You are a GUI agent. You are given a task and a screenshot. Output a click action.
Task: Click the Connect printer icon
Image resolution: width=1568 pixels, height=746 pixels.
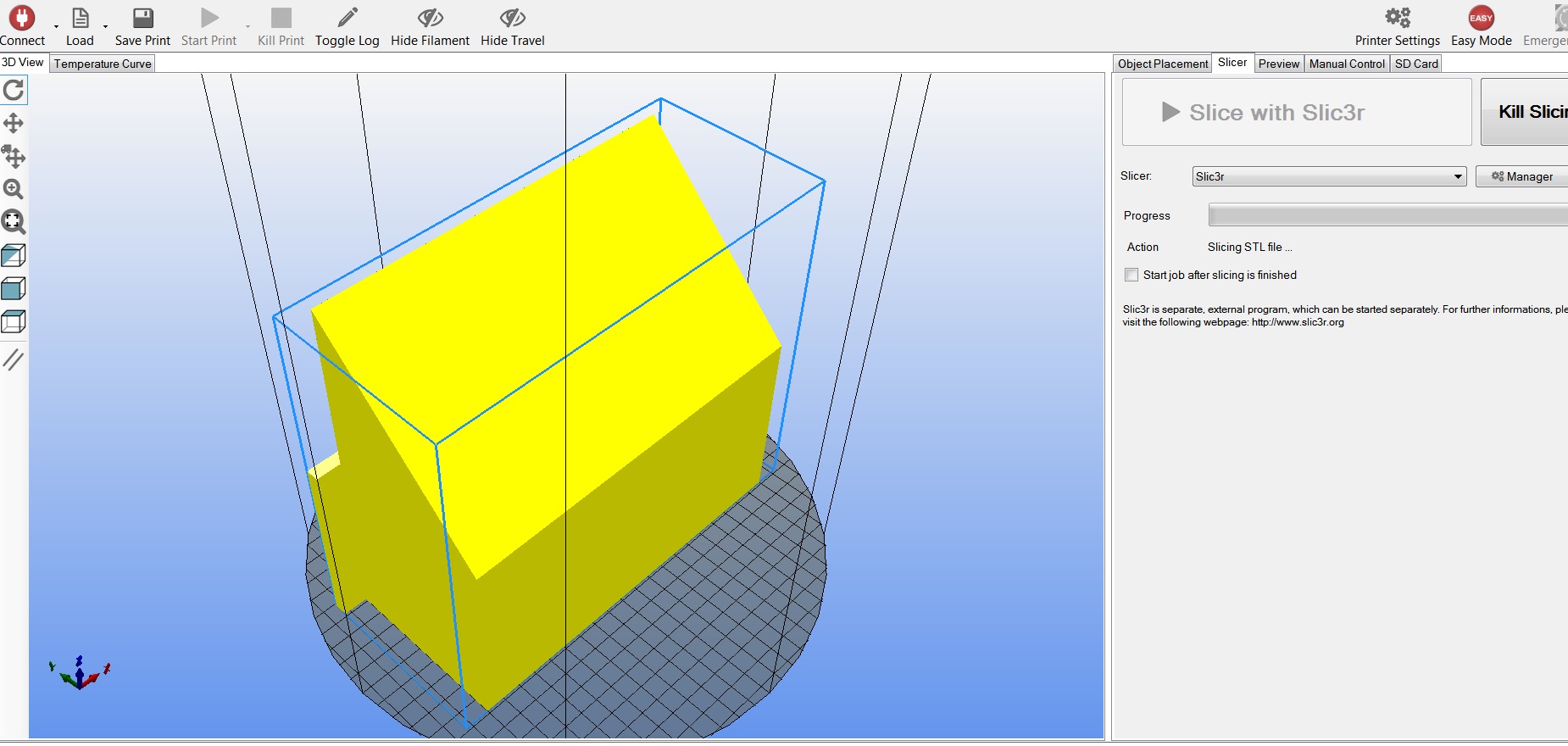pos(22,18)
